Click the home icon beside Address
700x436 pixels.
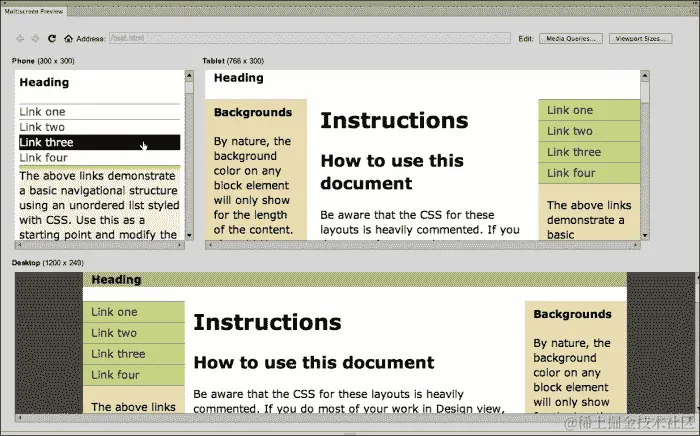tap(68, 39)
